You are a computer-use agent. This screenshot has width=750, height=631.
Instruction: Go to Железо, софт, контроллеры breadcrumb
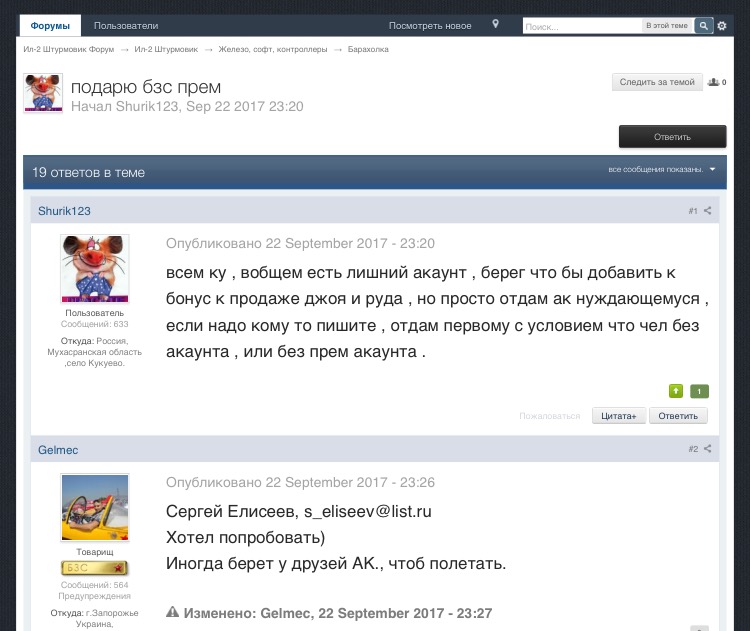(273, 49)
